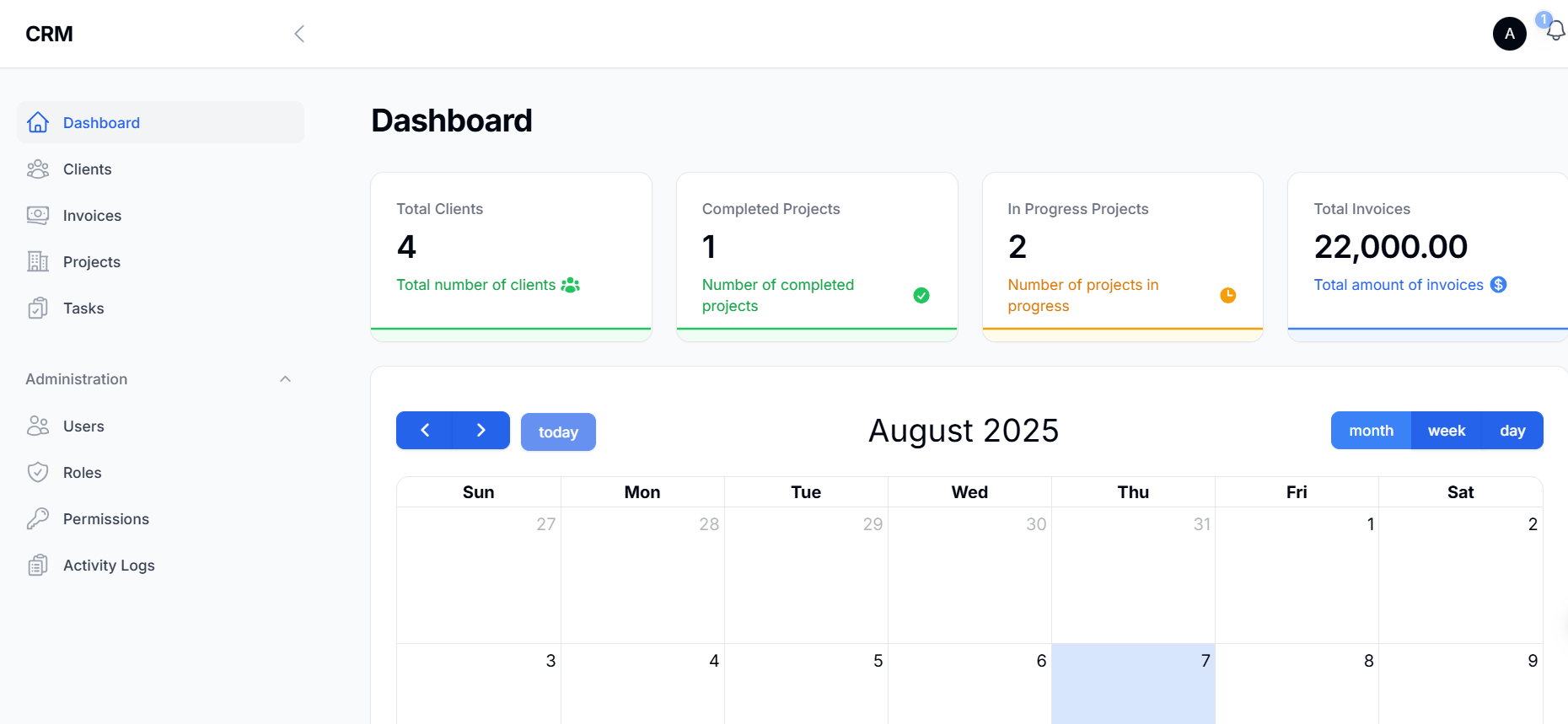Click the Invoices money icon

pyautogui.click(x=38, y=216)
